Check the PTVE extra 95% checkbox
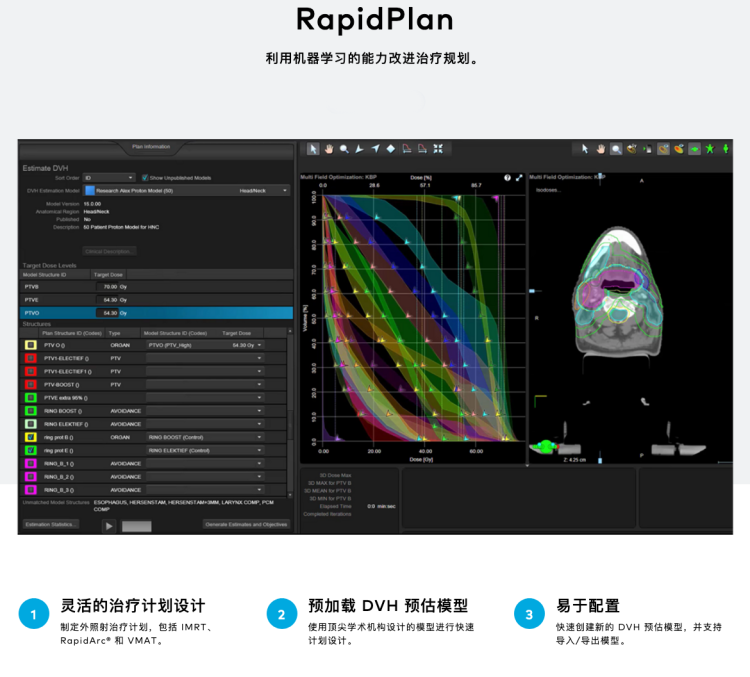This screenshot has height=677, width=750. [x=31, y=398]
